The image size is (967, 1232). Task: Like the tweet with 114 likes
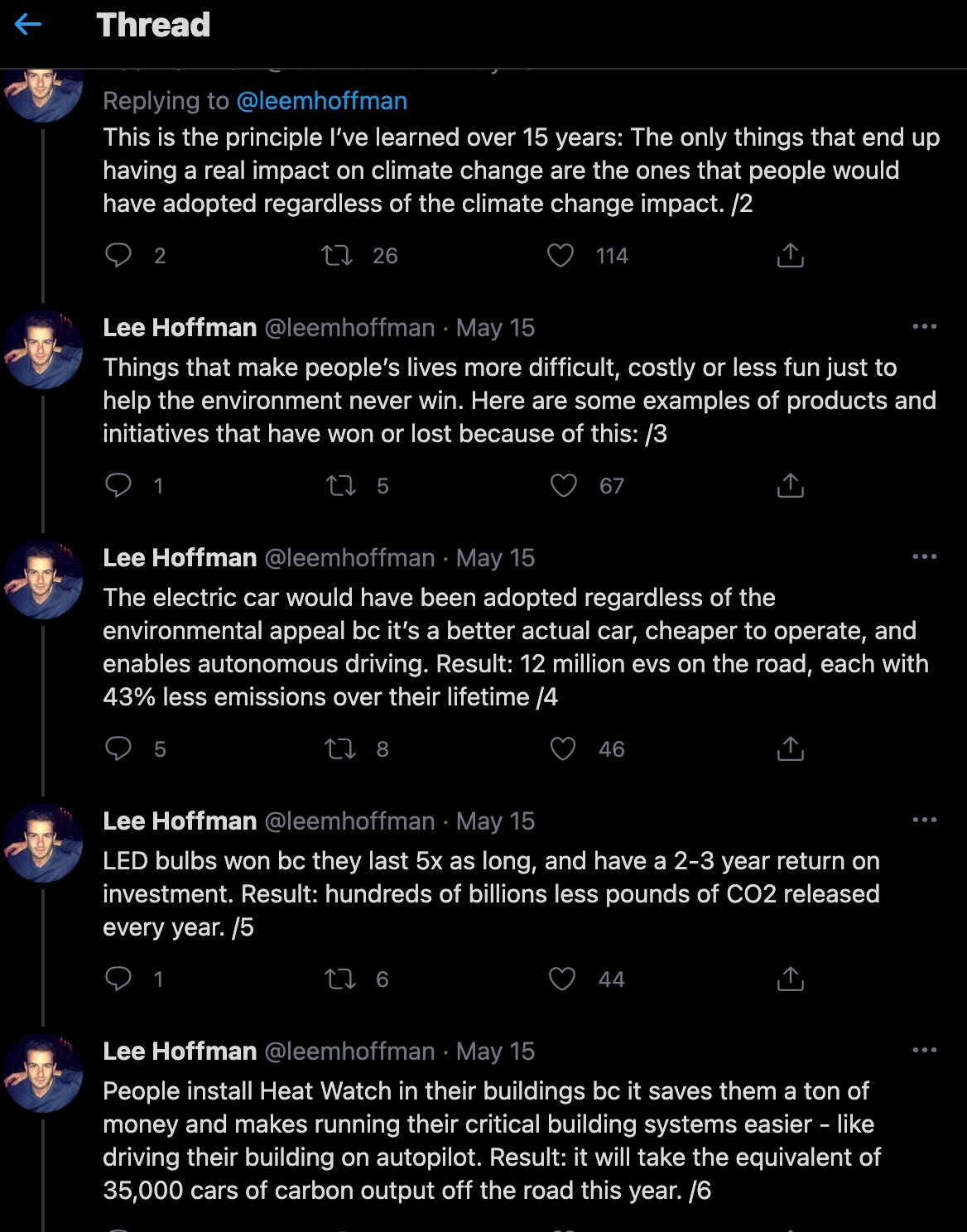[560, 255]
